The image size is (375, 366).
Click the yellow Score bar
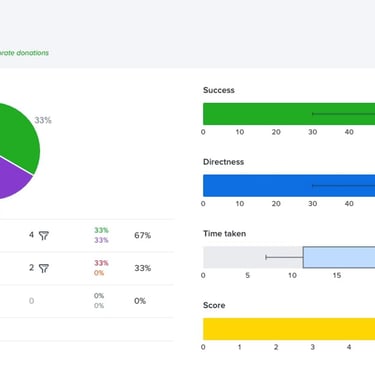(289, 329)
